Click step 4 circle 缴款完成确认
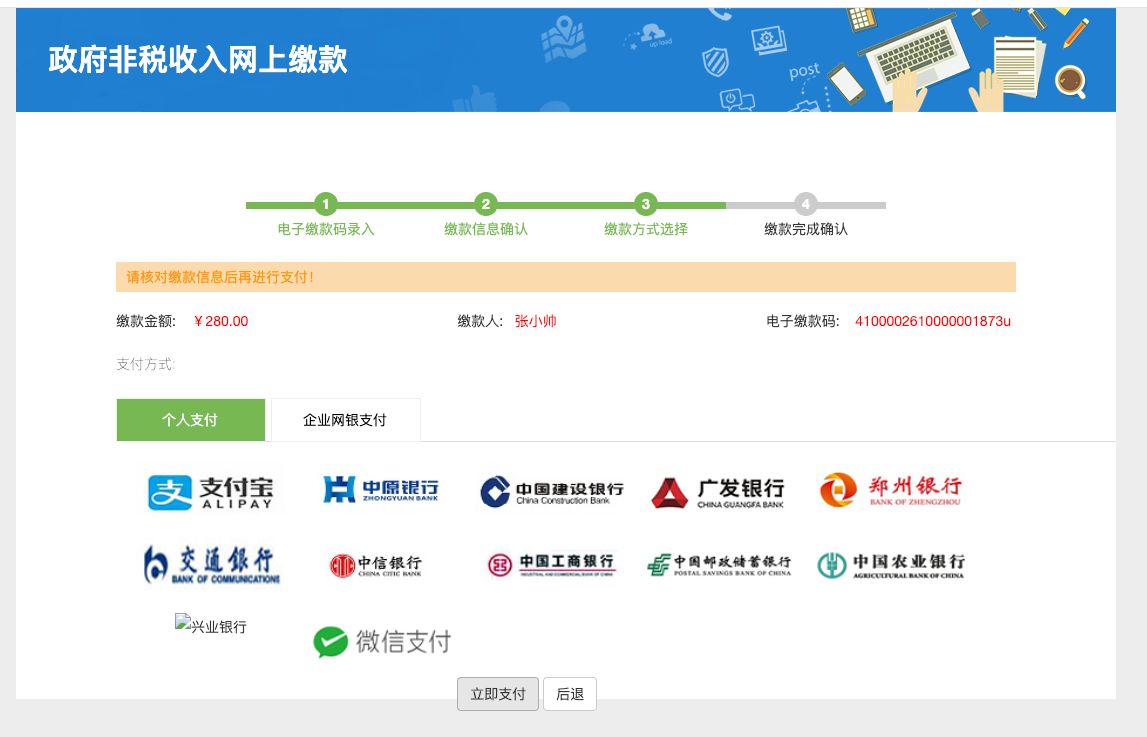This screenshot has width=1147, height=737. point(805,204)
